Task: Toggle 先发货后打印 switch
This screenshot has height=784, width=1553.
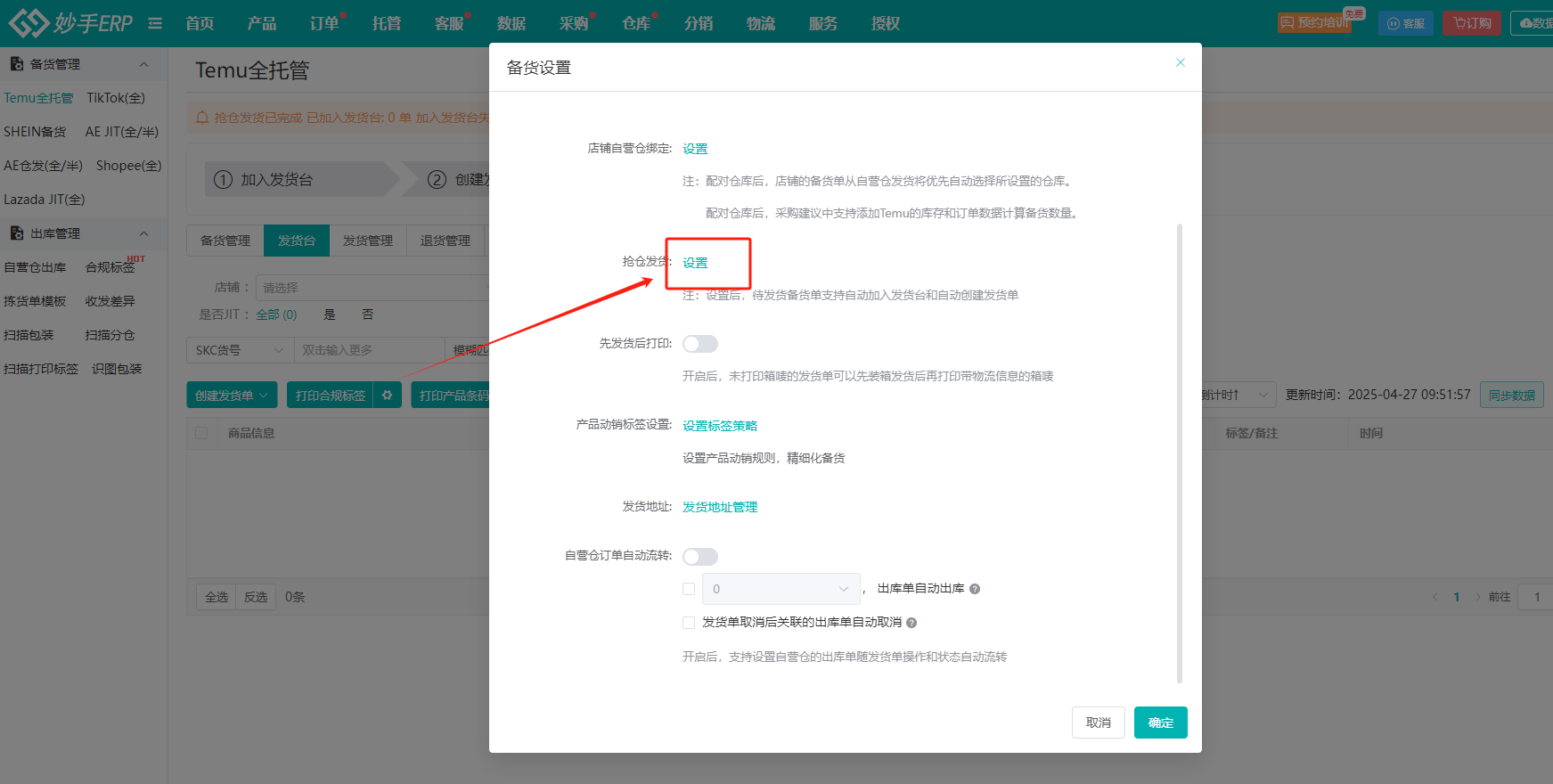Action: coord(700,344)
